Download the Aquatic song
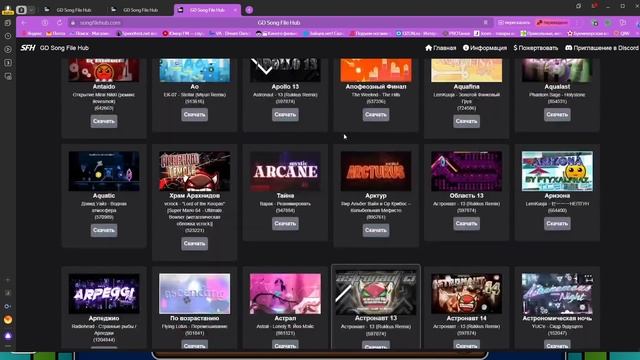Screen dimensions: 640x360 [x=104, y=230]
